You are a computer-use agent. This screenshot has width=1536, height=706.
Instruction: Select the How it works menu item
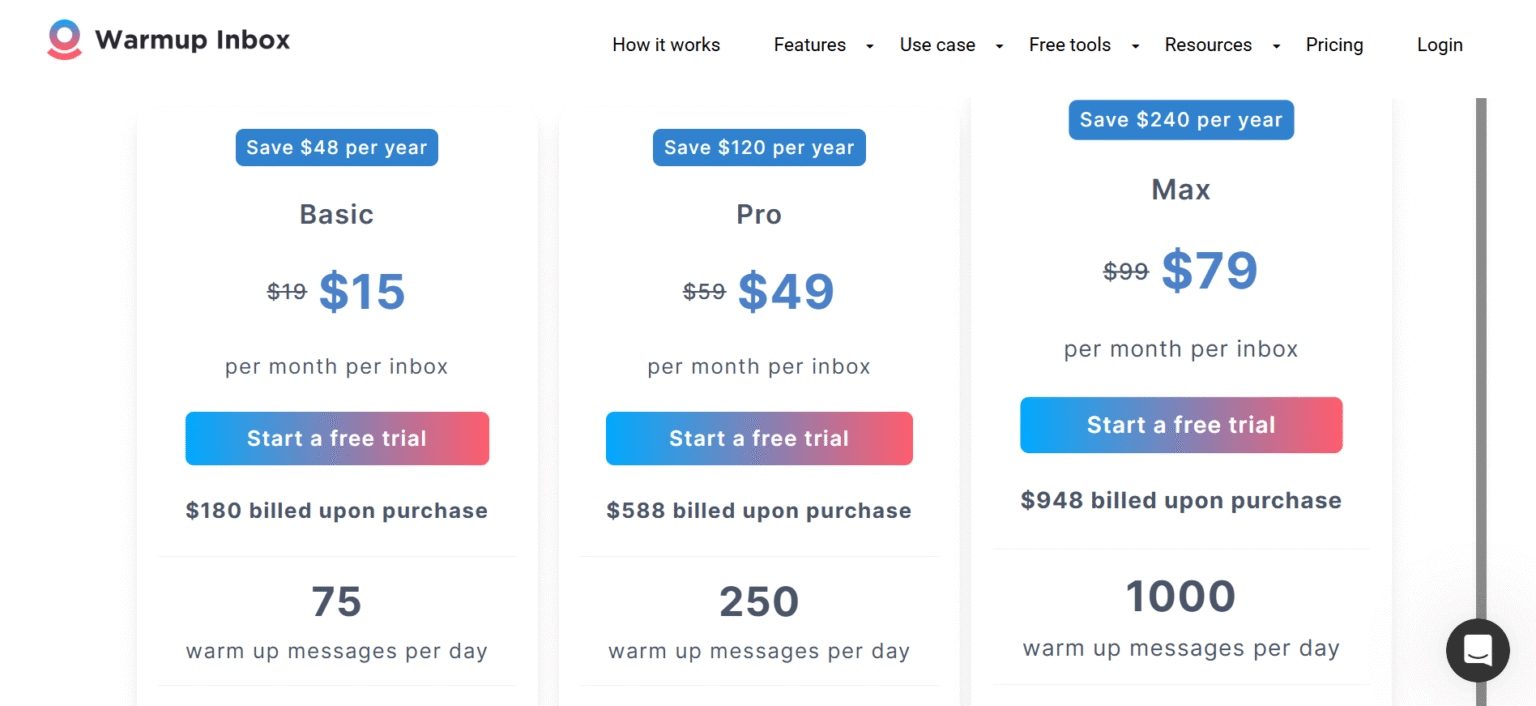(x=666, y=45)
